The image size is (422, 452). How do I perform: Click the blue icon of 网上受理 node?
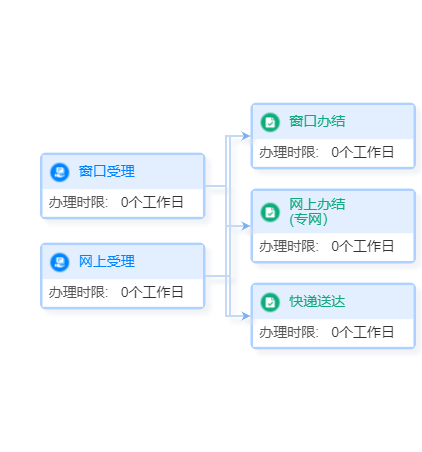pos(60,262)
